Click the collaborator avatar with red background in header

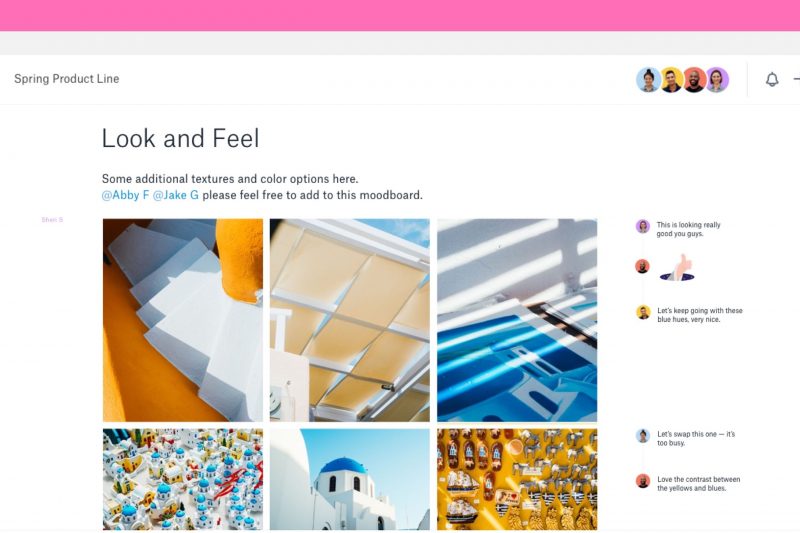click(694, 80)
